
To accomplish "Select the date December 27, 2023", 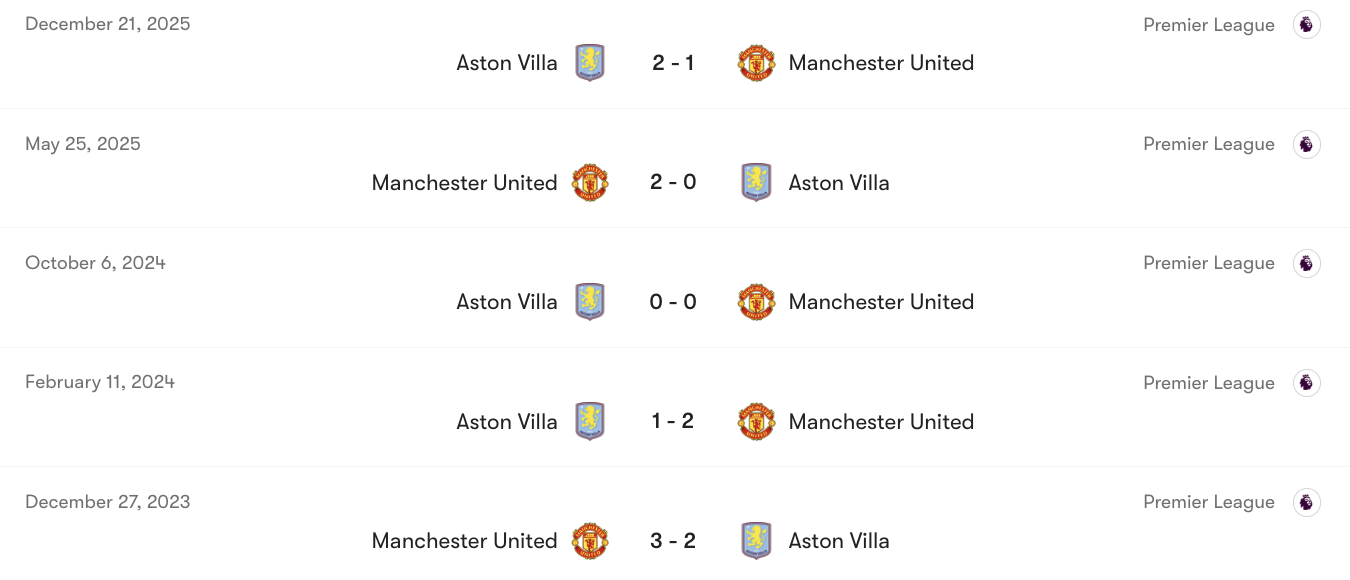I will (x=107, y=502).
